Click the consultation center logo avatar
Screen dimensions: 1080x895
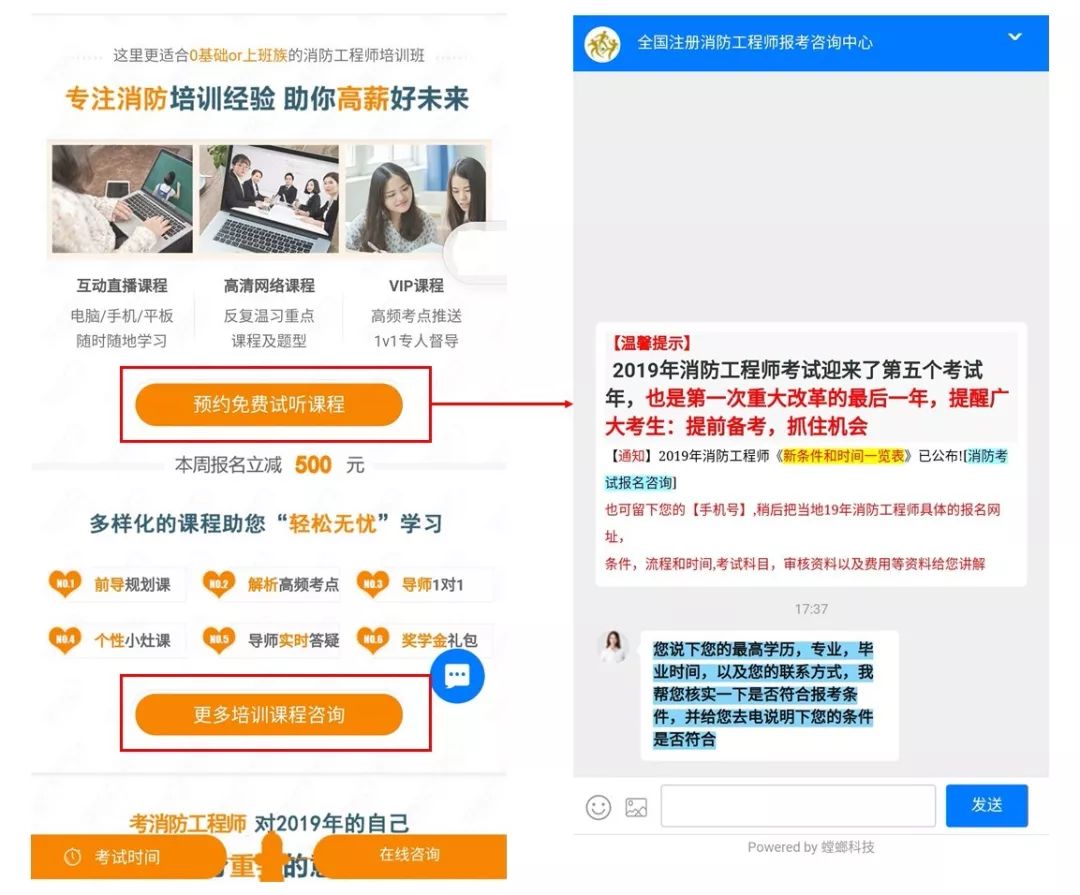602,44
